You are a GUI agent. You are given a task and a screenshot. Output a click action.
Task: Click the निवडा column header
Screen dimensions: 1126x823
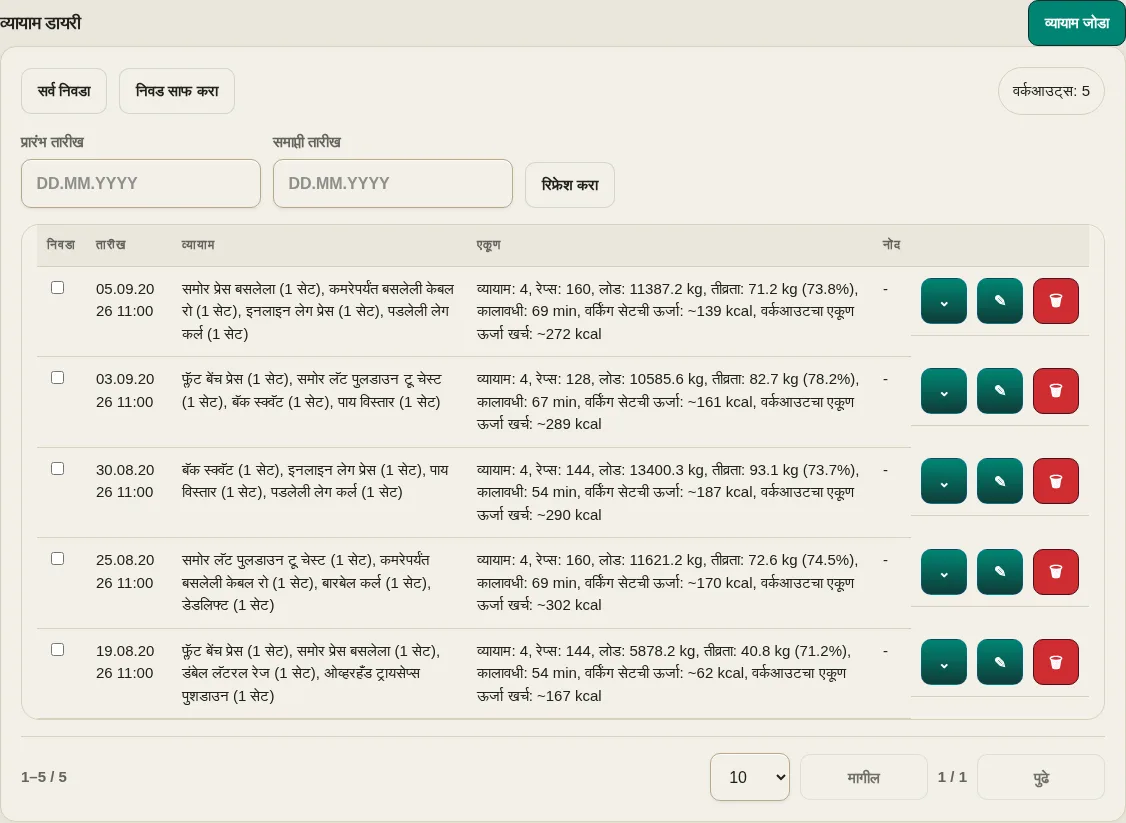click(x=60, y=245)
